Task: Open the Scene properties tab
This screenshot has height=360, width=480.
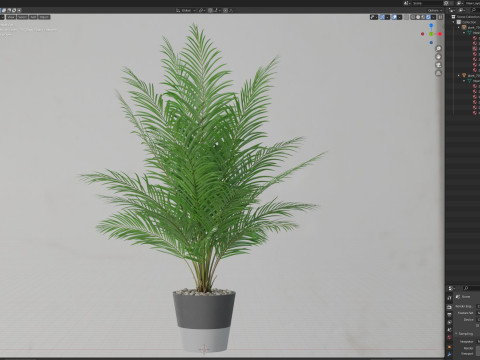Action: (449, 330)
